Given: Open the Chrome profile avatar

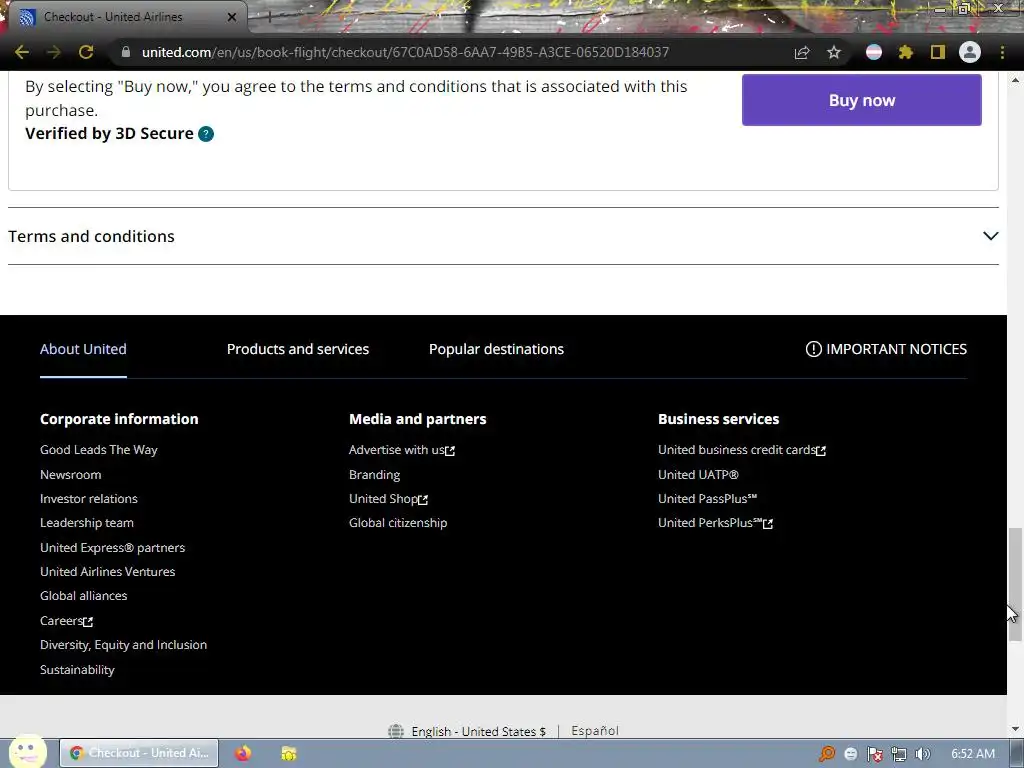Looking at the screenshot, I should click(x=970, y=52).
